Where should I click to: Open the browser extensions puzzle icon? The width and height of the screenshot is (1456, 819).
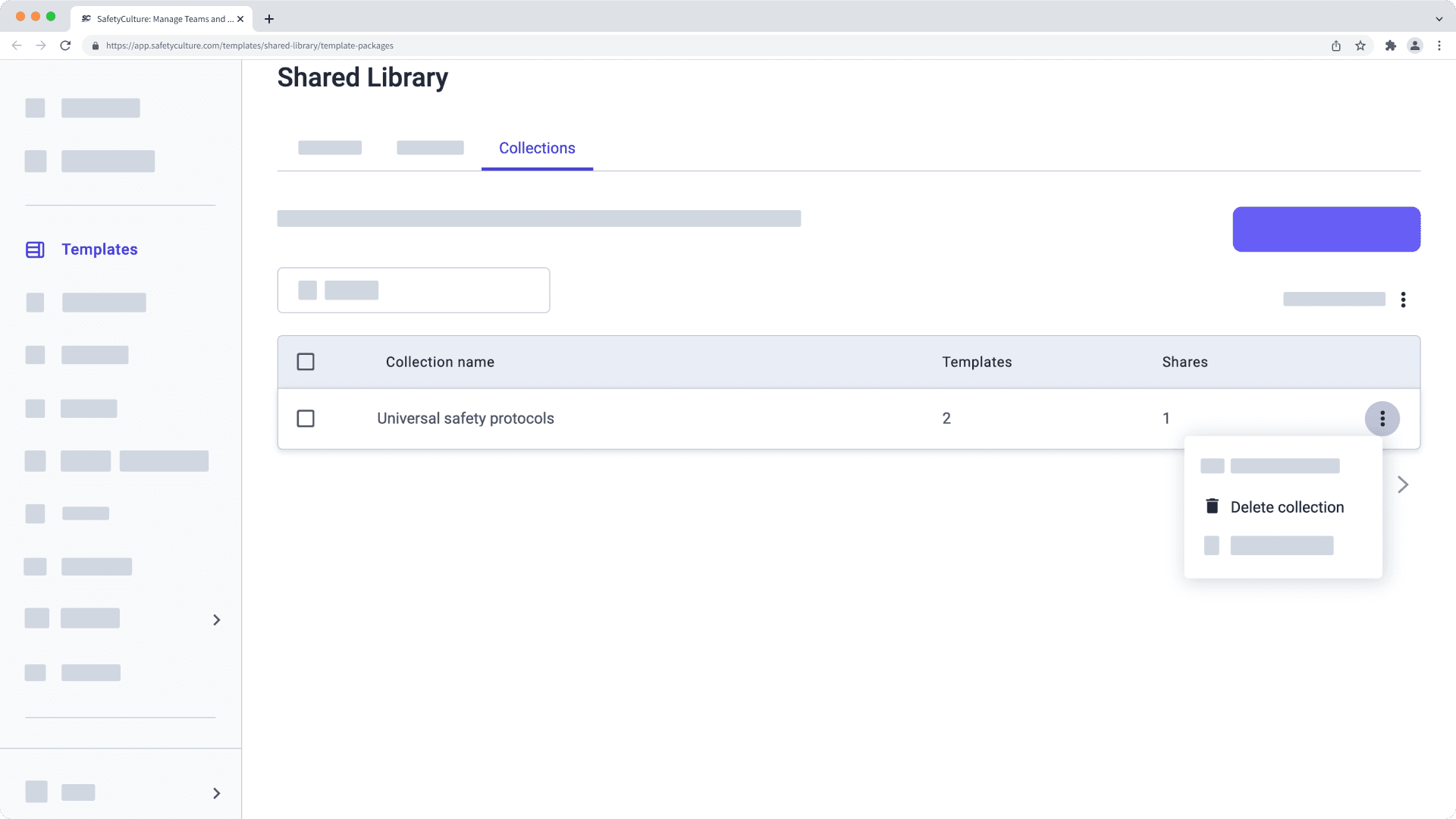[x=1391, y=45]
